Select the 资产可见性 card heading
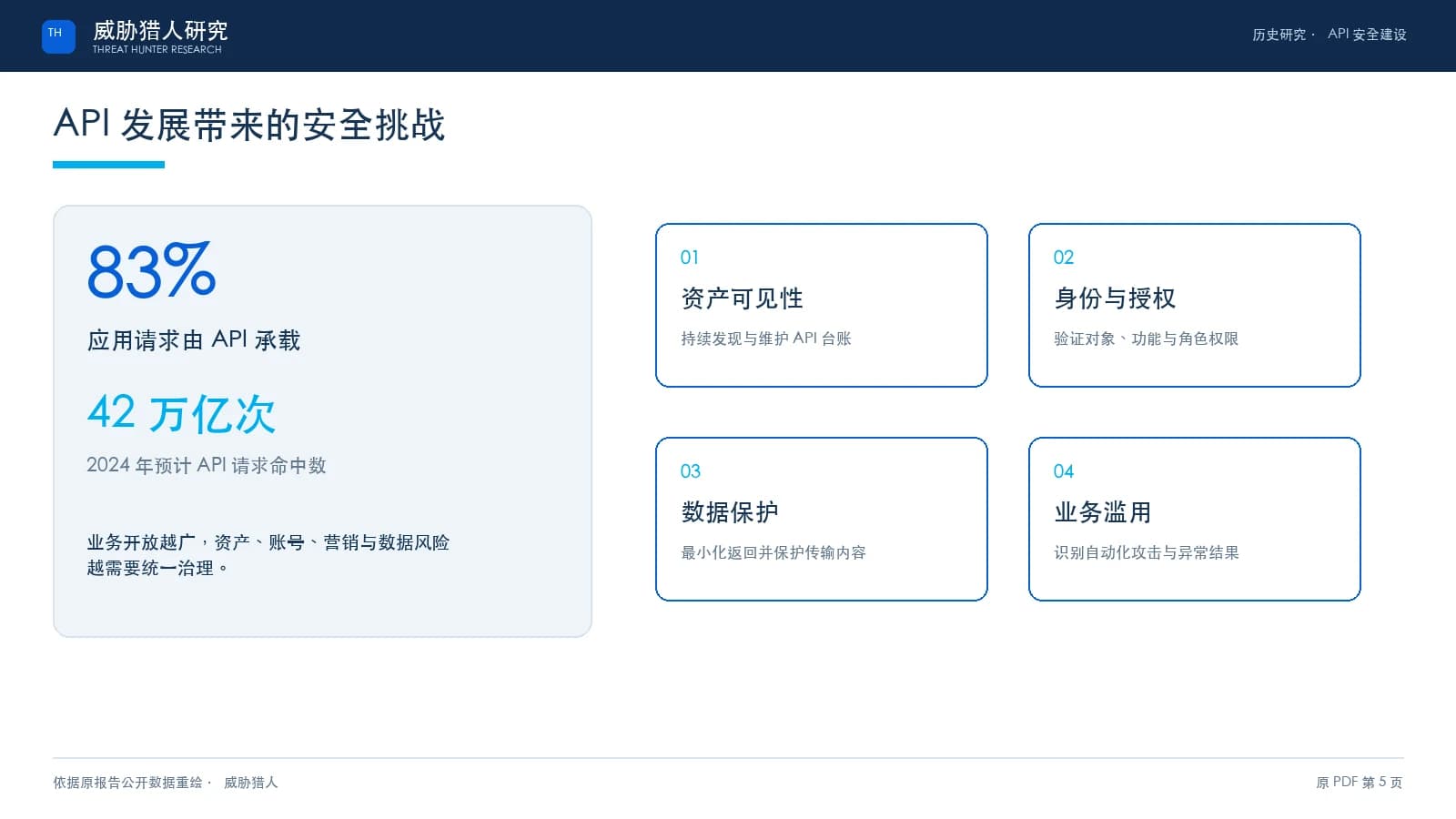 742,298
